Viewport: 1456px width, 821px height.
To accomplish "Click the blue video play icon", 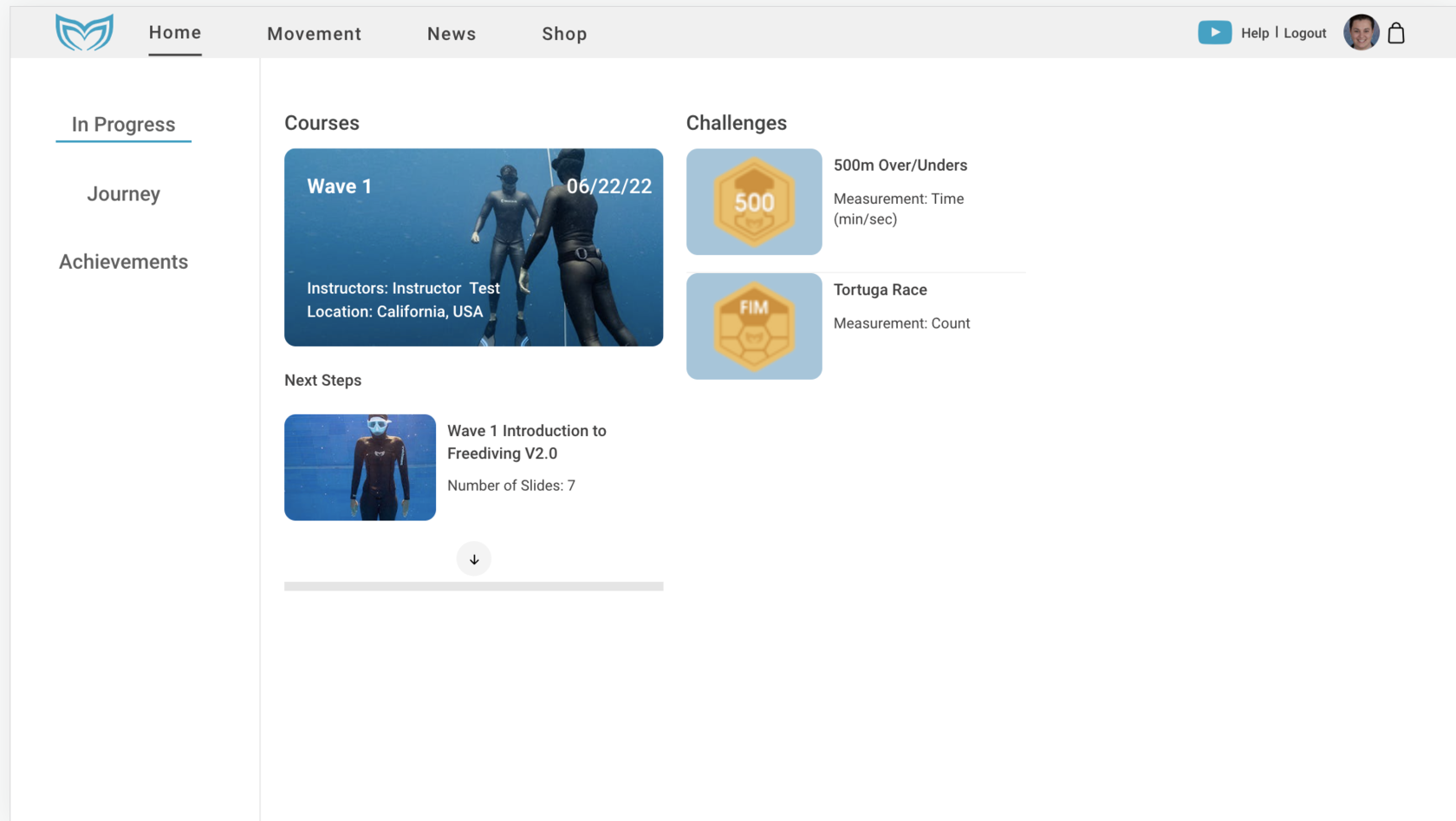I will 1214,32.
